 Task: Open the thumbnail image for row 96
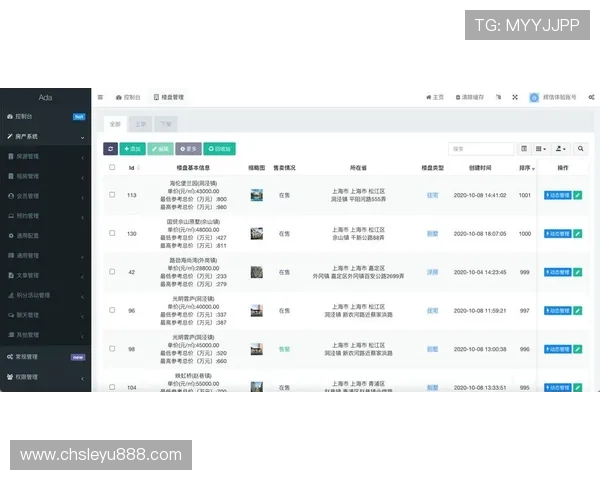click(256, 310)
